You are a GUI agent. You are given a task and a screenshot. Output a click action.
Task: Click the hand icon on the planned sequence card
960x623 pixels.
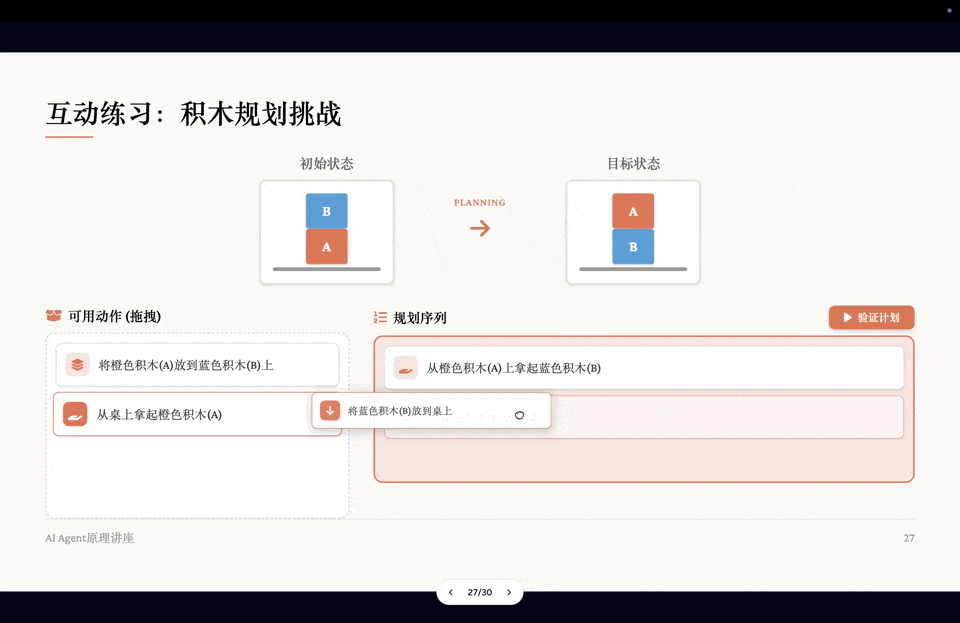pyautogui.click(x=404, y=368)
